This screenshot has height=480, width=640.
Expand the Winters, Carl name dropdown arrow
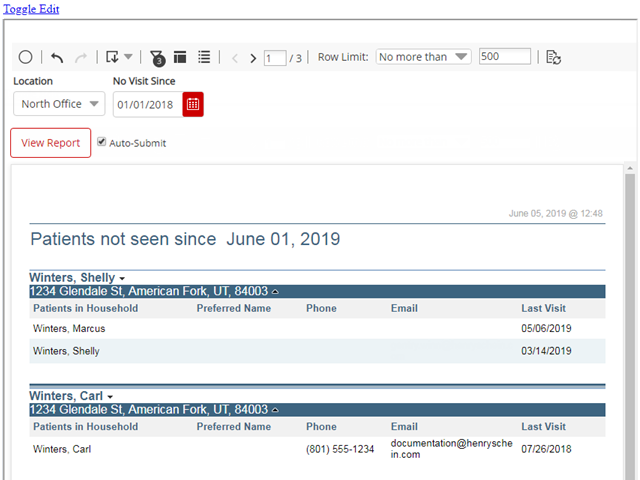pyautogui.click(x=108, y=397)
